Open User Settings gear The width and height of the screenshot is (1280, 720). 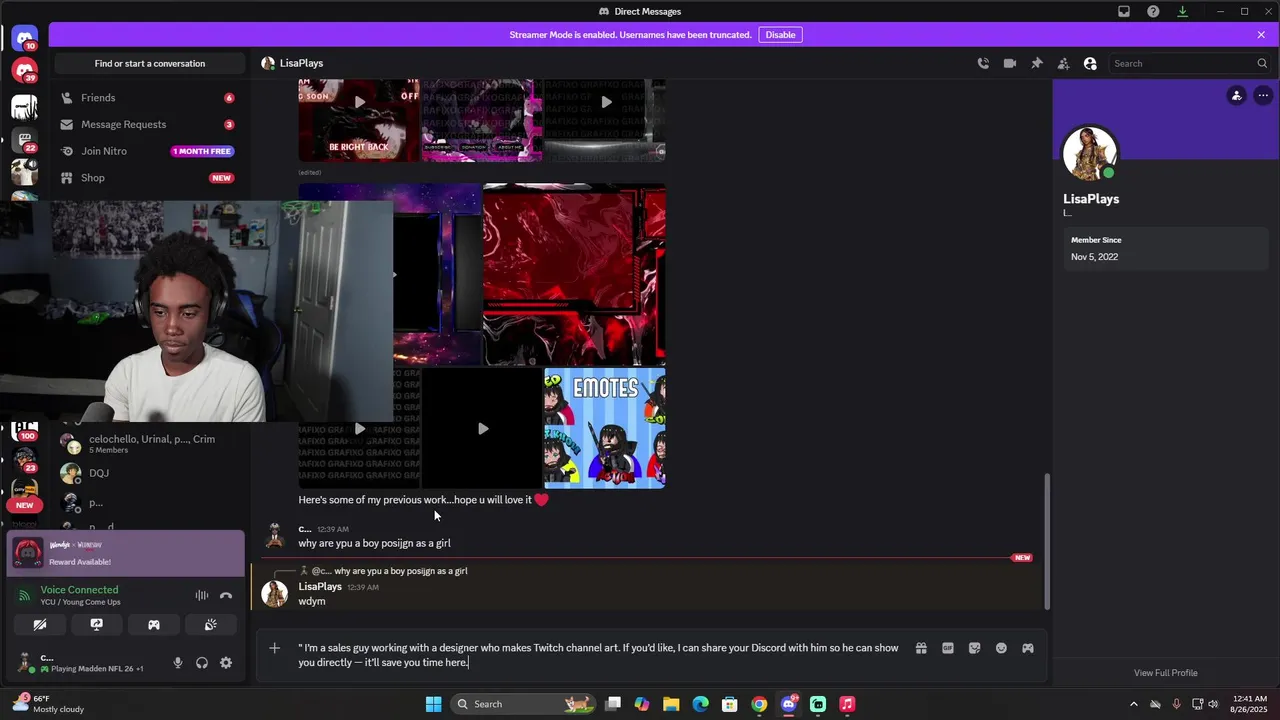click(x=226, y=663)
